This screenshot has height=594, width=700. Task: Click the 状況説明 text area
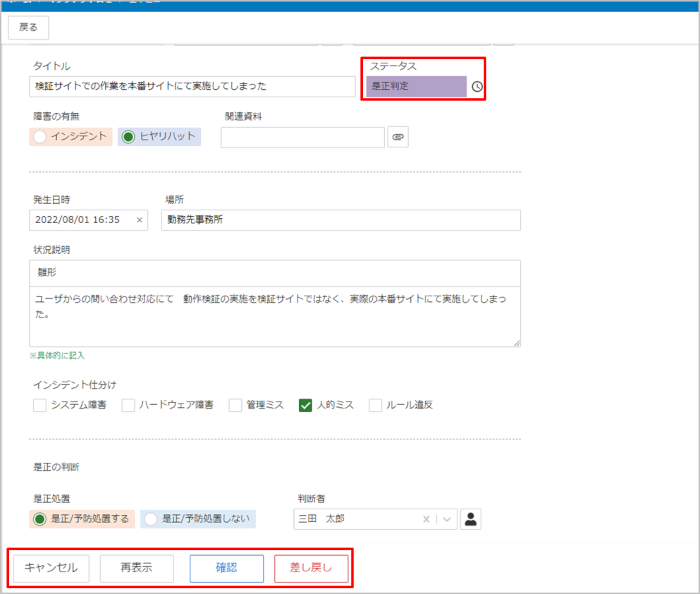coord(275,316)
